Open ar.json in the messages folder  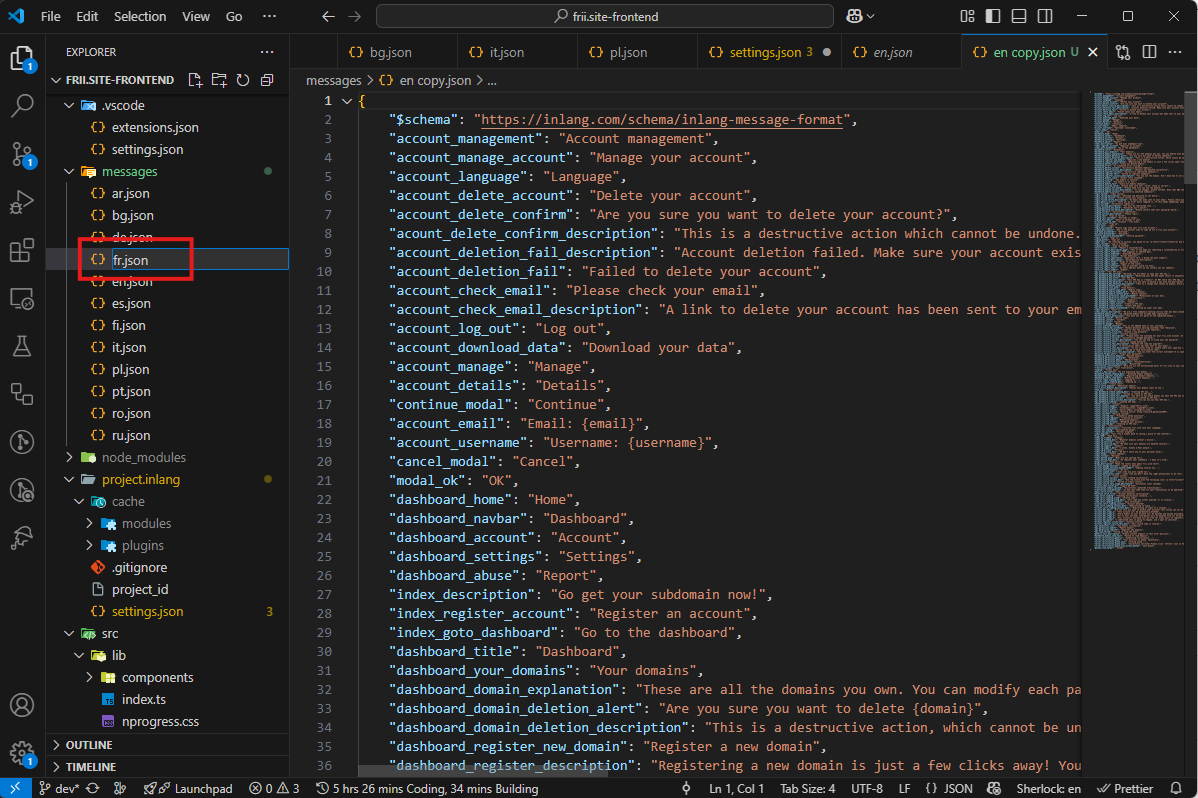coord(131,193)
